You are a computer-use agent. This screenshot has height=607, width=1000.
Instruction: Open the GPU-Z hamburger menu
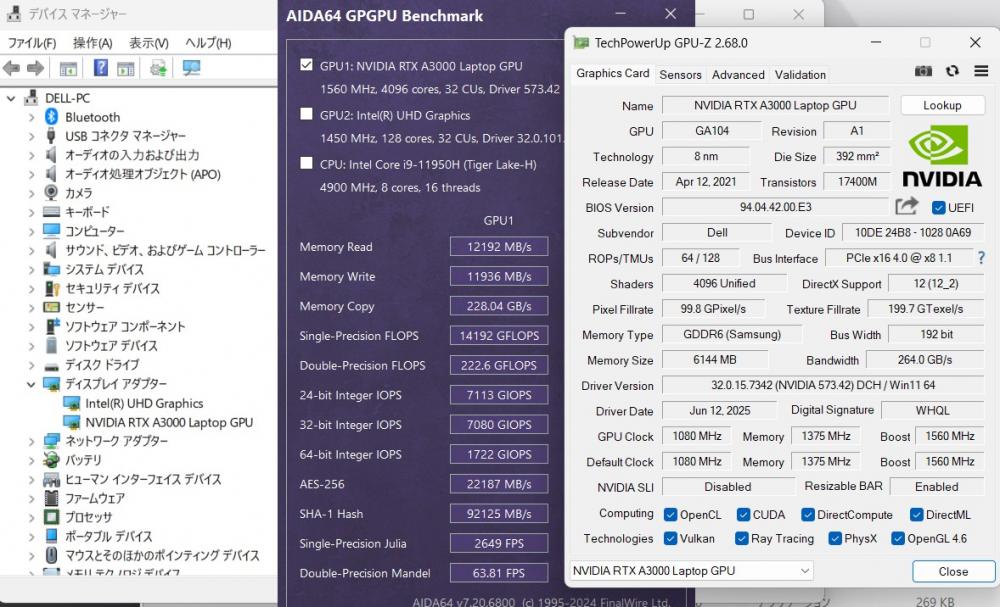pos(981,71)
